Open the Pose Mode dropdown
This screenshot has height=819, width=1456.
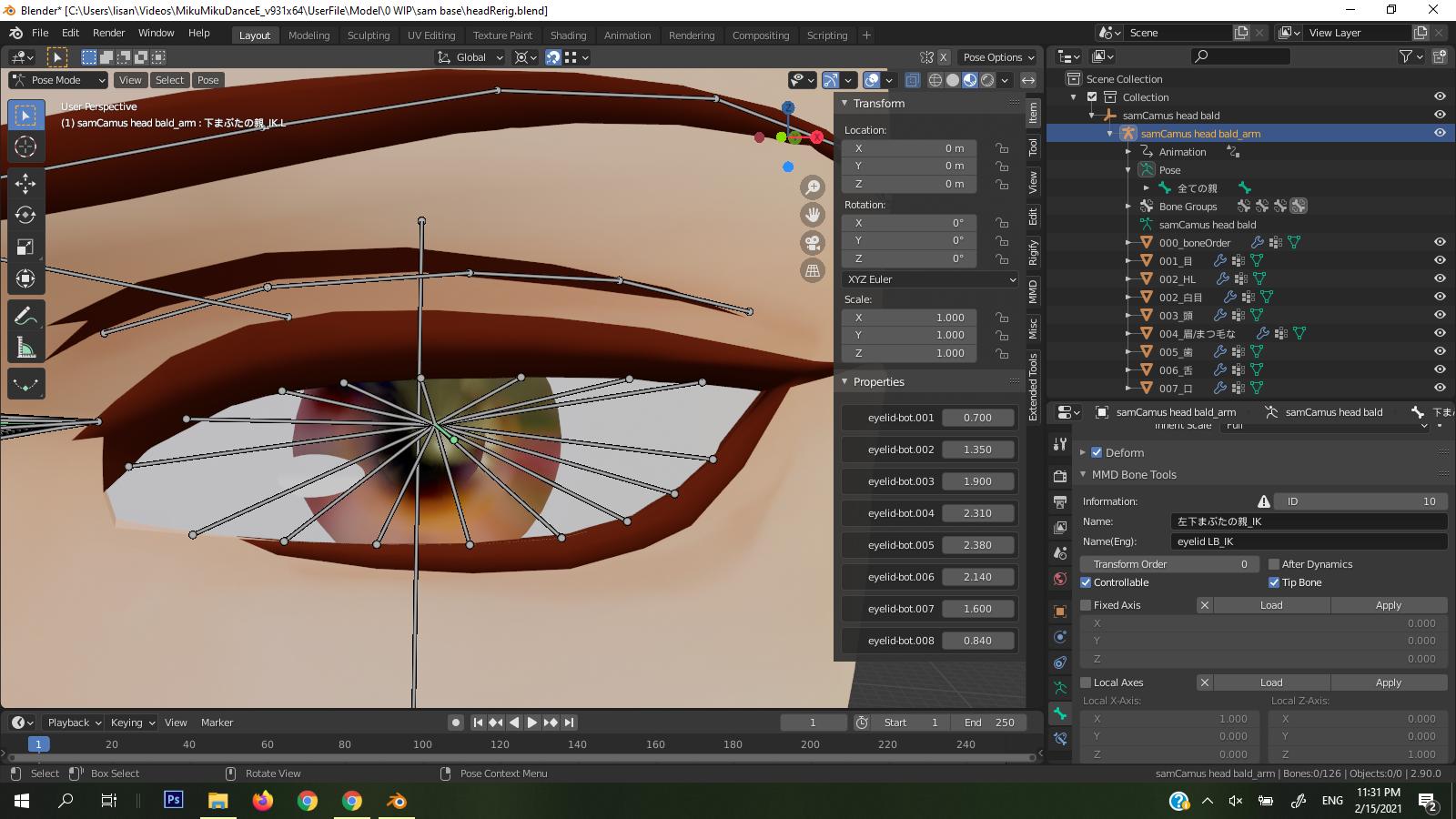tap(58, 80)
